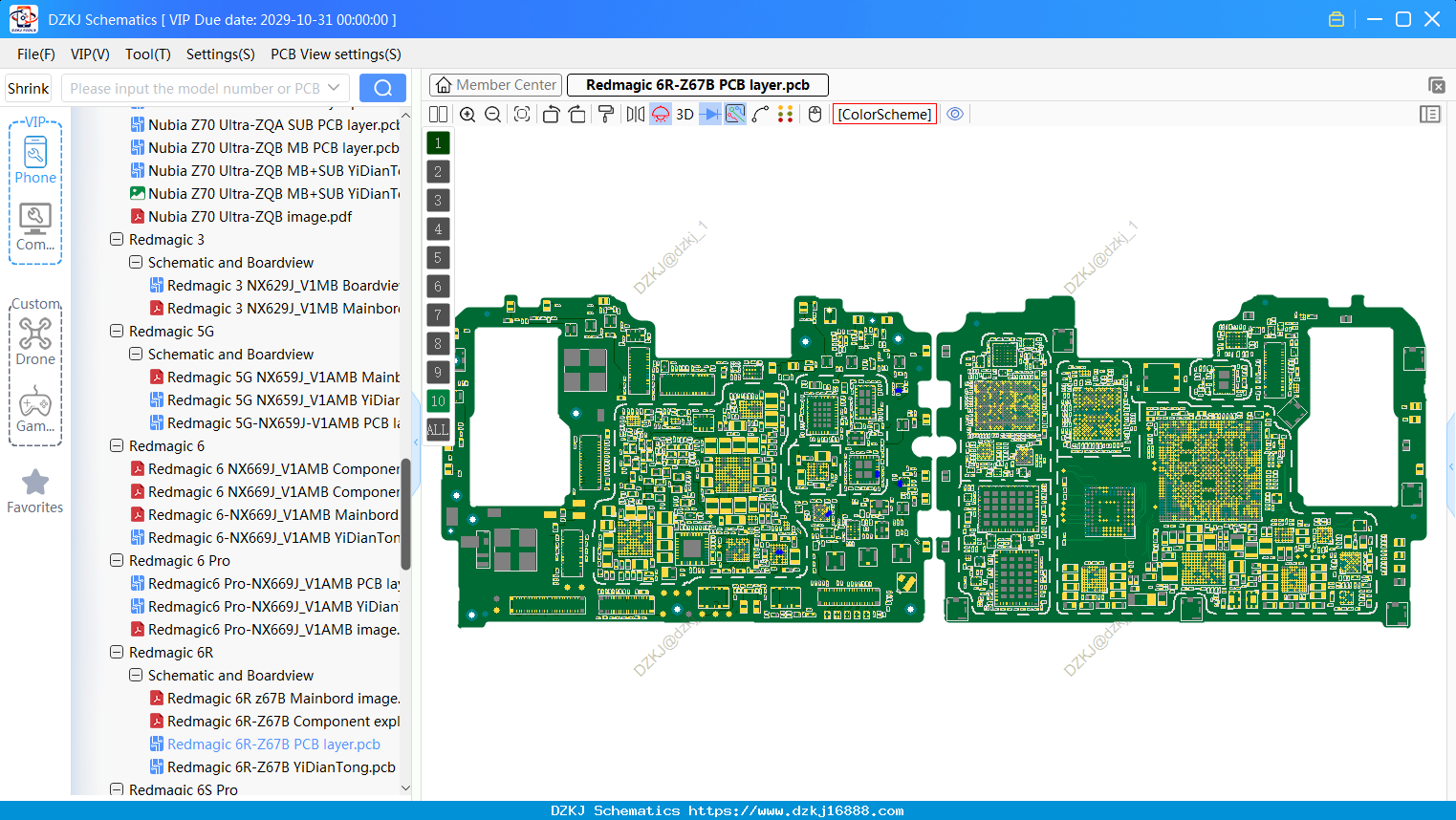
Task: Open the right side panel icon
Action: [x=1430, y=114]
